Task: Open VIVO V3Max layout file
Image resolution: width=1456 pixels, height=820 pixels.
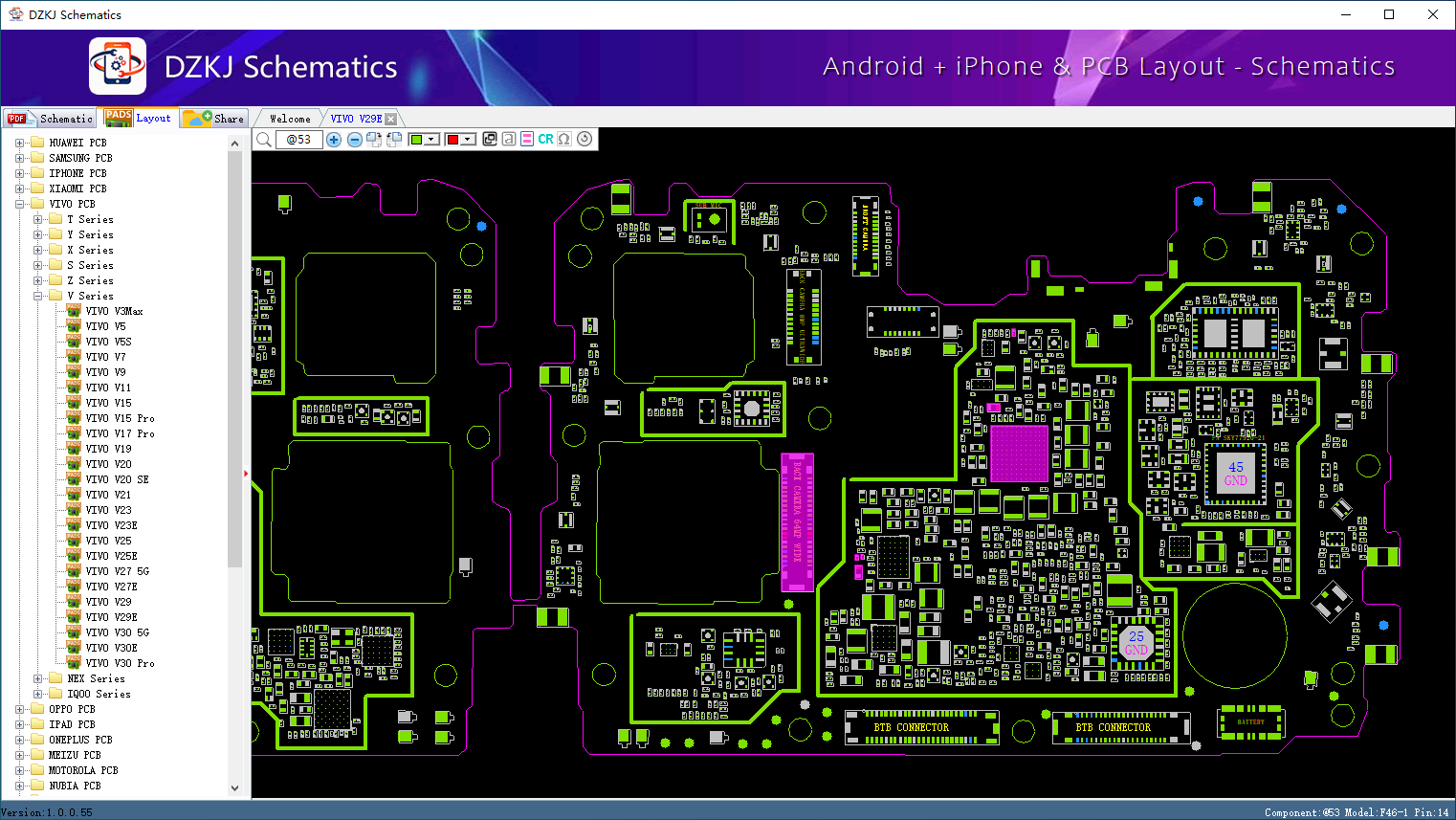Action: pyautogui.click(x=114, y=311)
